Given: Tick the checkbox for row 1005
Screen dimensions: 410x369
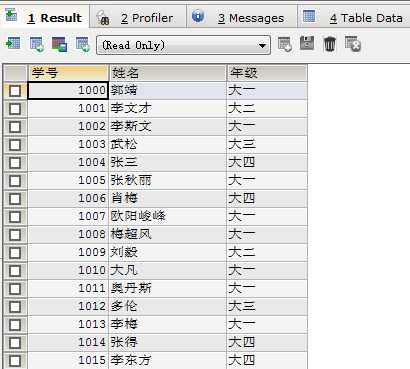Looking at the screenshot, I should 15,181.
